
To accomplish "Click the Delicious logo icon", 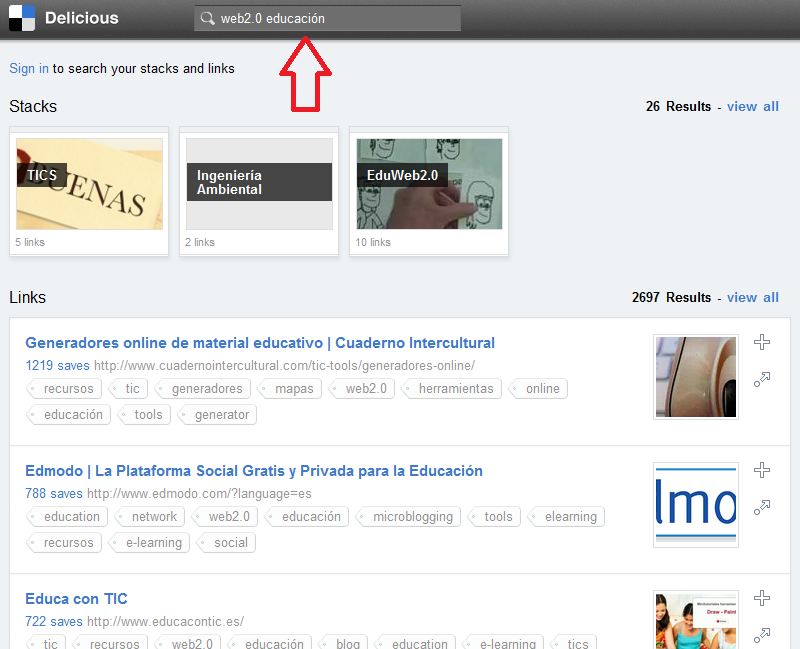I will click(x=22, y=18).
